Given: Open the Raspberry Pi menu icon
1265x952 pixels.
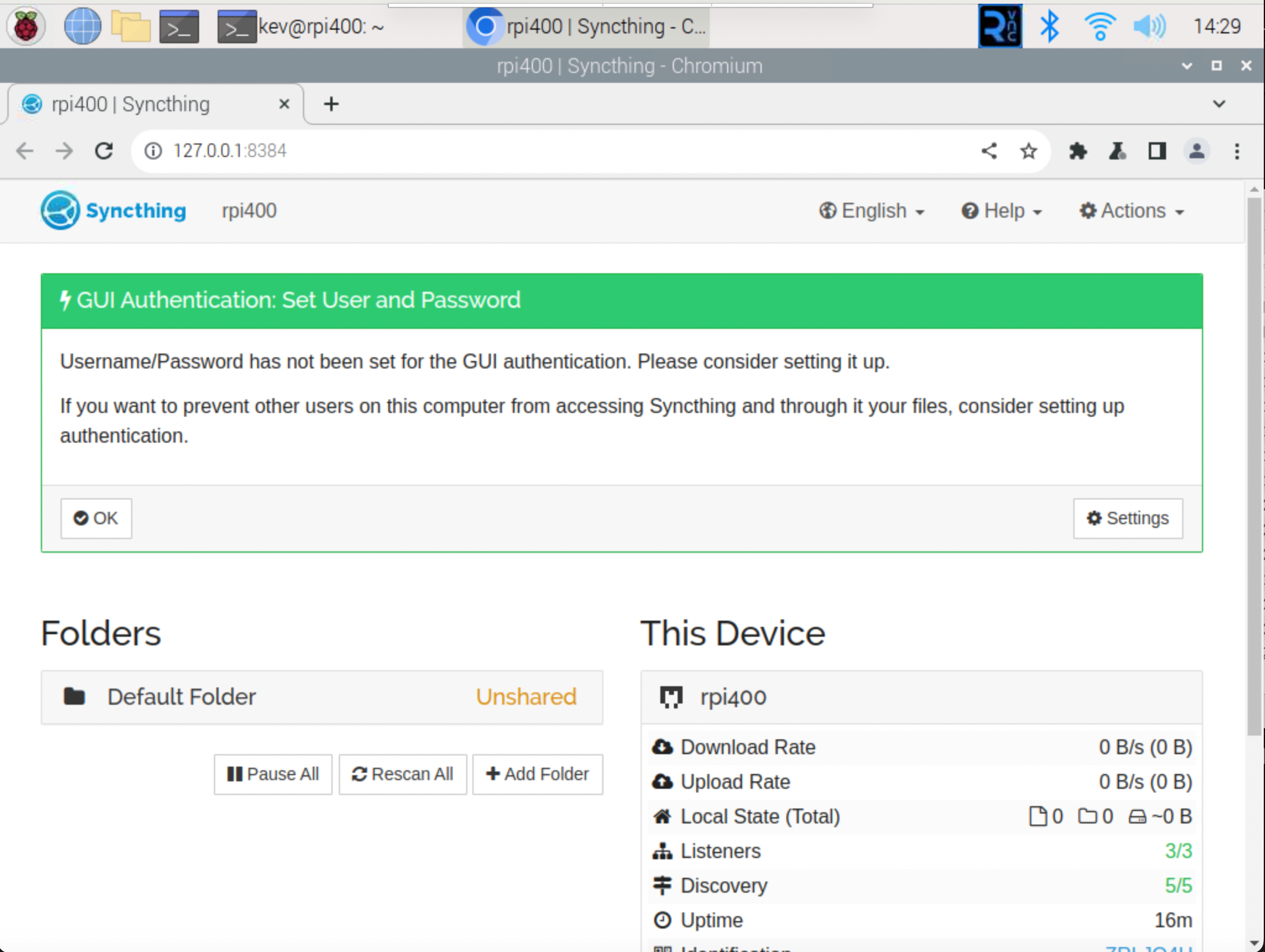Looking at the screenshot, I should [x=26, y=27].
